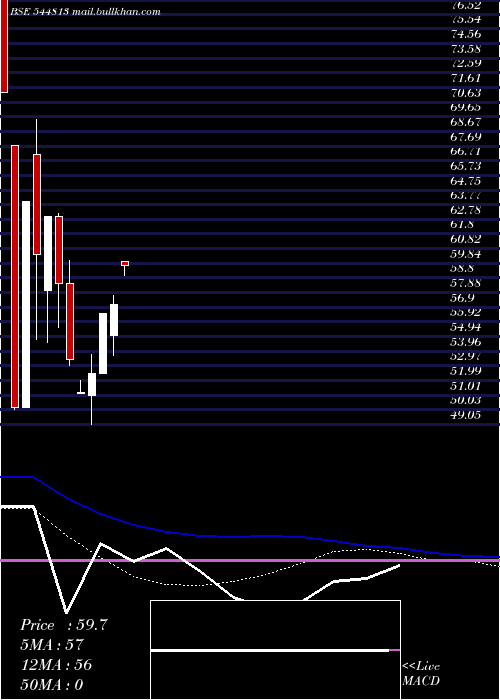Click the 59.84 price axis label

tap(466, 254)
